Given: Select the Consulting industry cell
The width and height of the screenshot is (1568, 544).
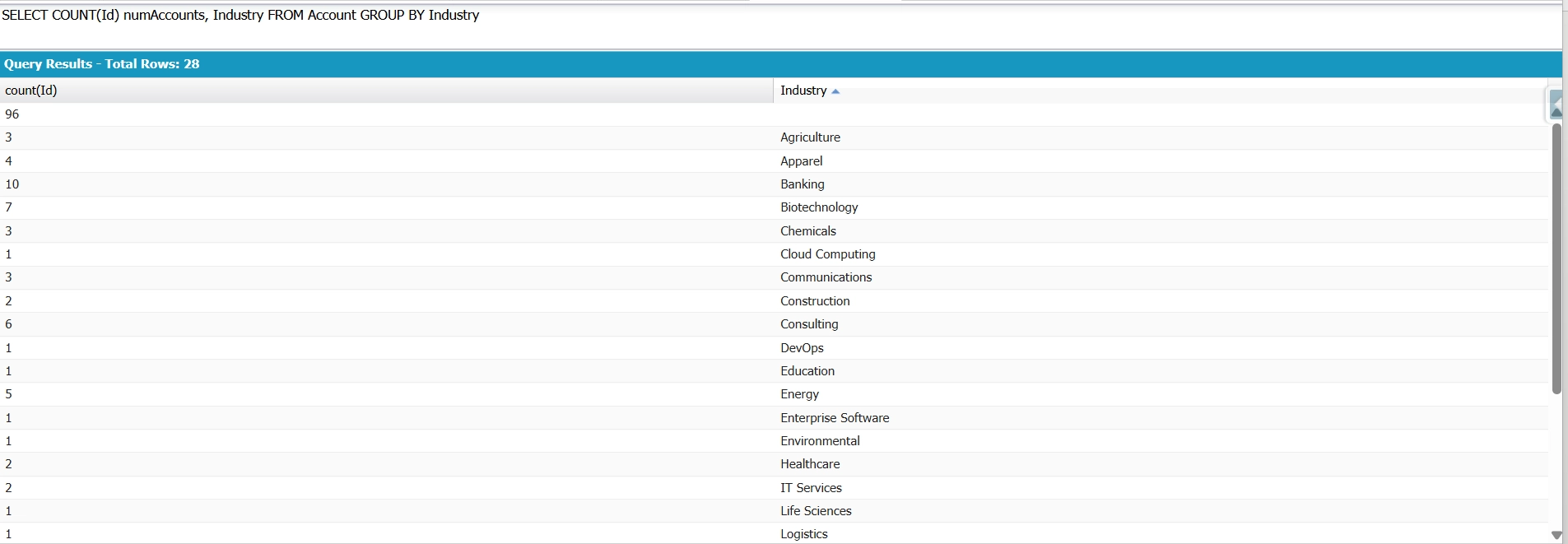Looking at the screenshot, I should (x=809, y=324).
